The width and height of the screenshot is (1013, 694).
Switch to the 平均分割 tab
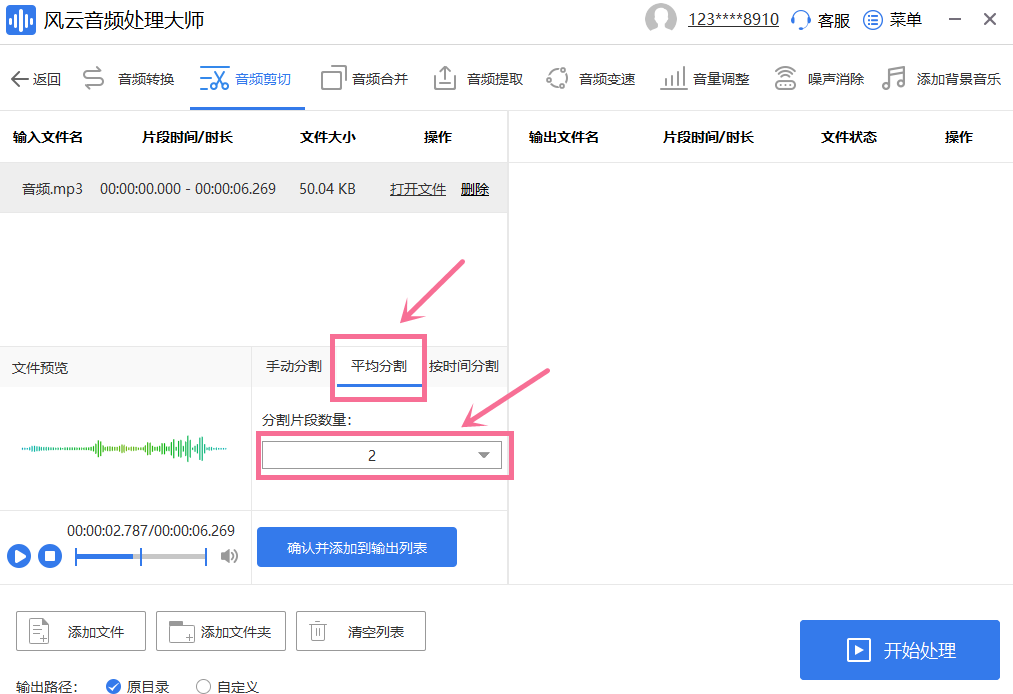click(377, 366)
